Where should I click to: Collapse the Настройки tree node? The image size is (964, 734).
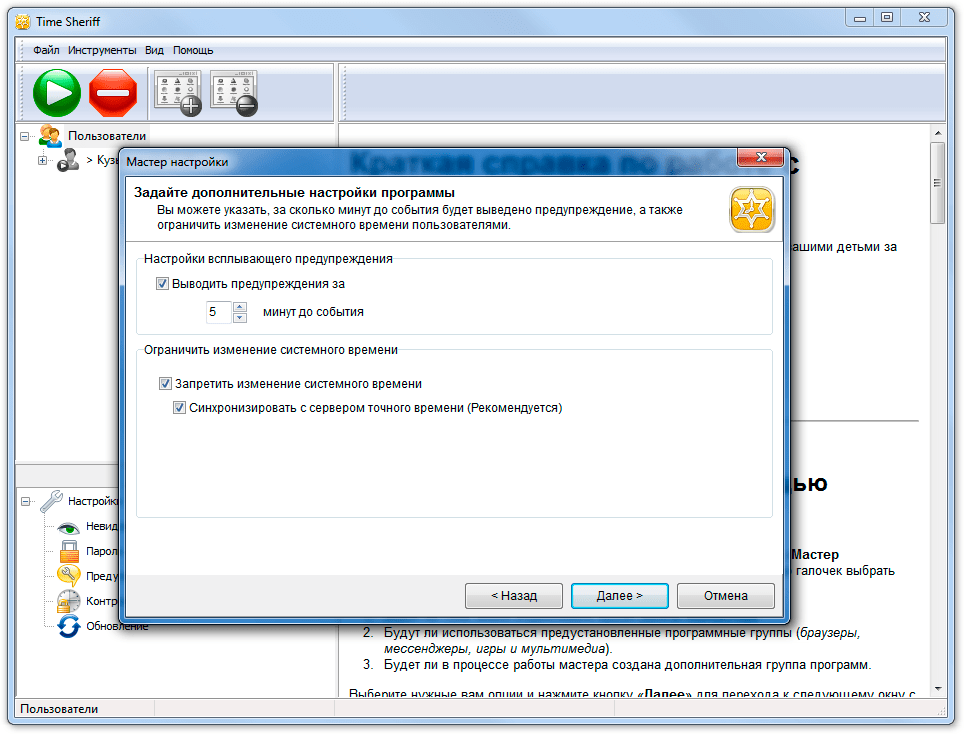25,502
